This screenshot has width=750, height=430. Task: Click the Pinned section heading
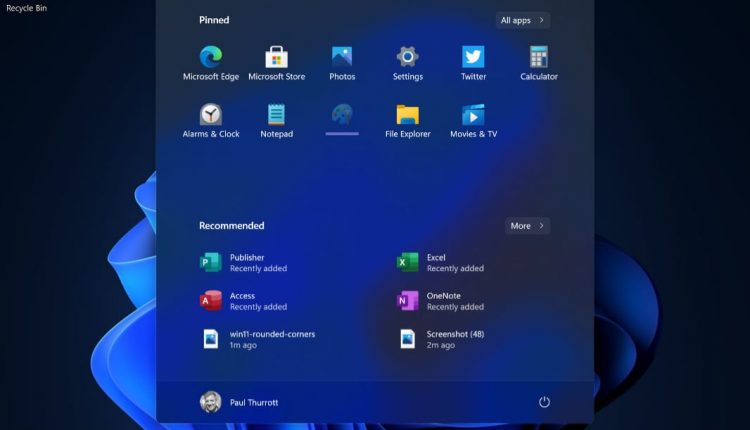[214, 20]
